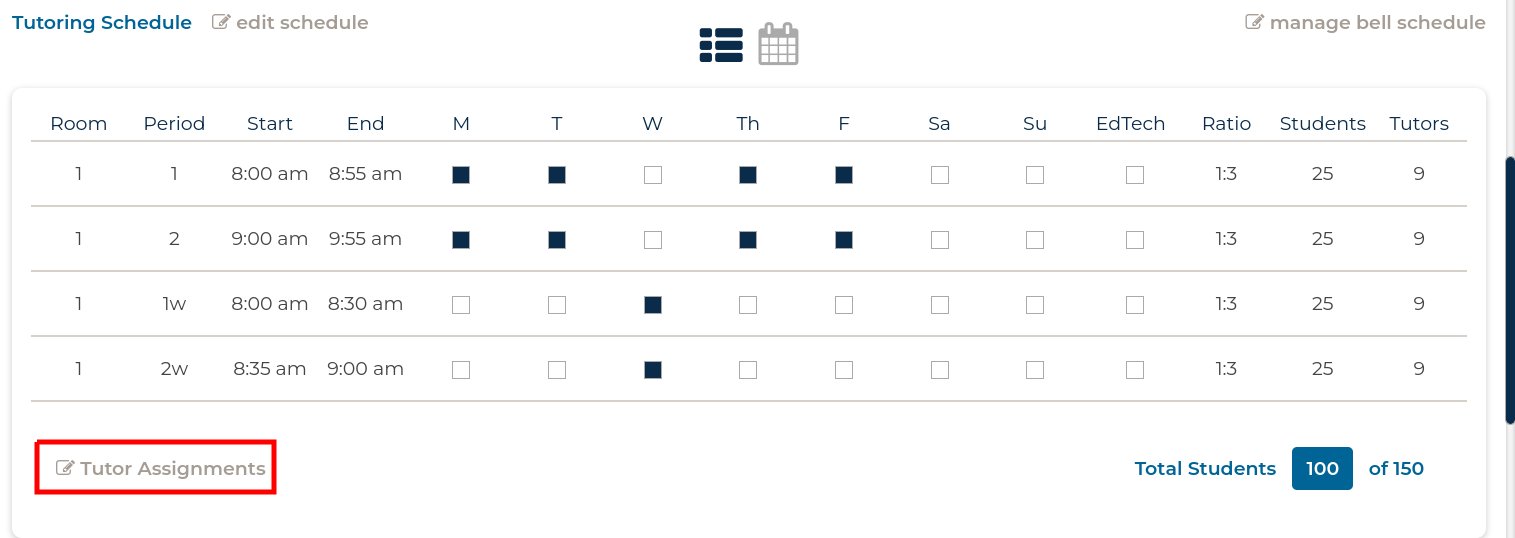Click the vertical page scrollbar
Screen dimensions: 1515x538
point(1510,290)
